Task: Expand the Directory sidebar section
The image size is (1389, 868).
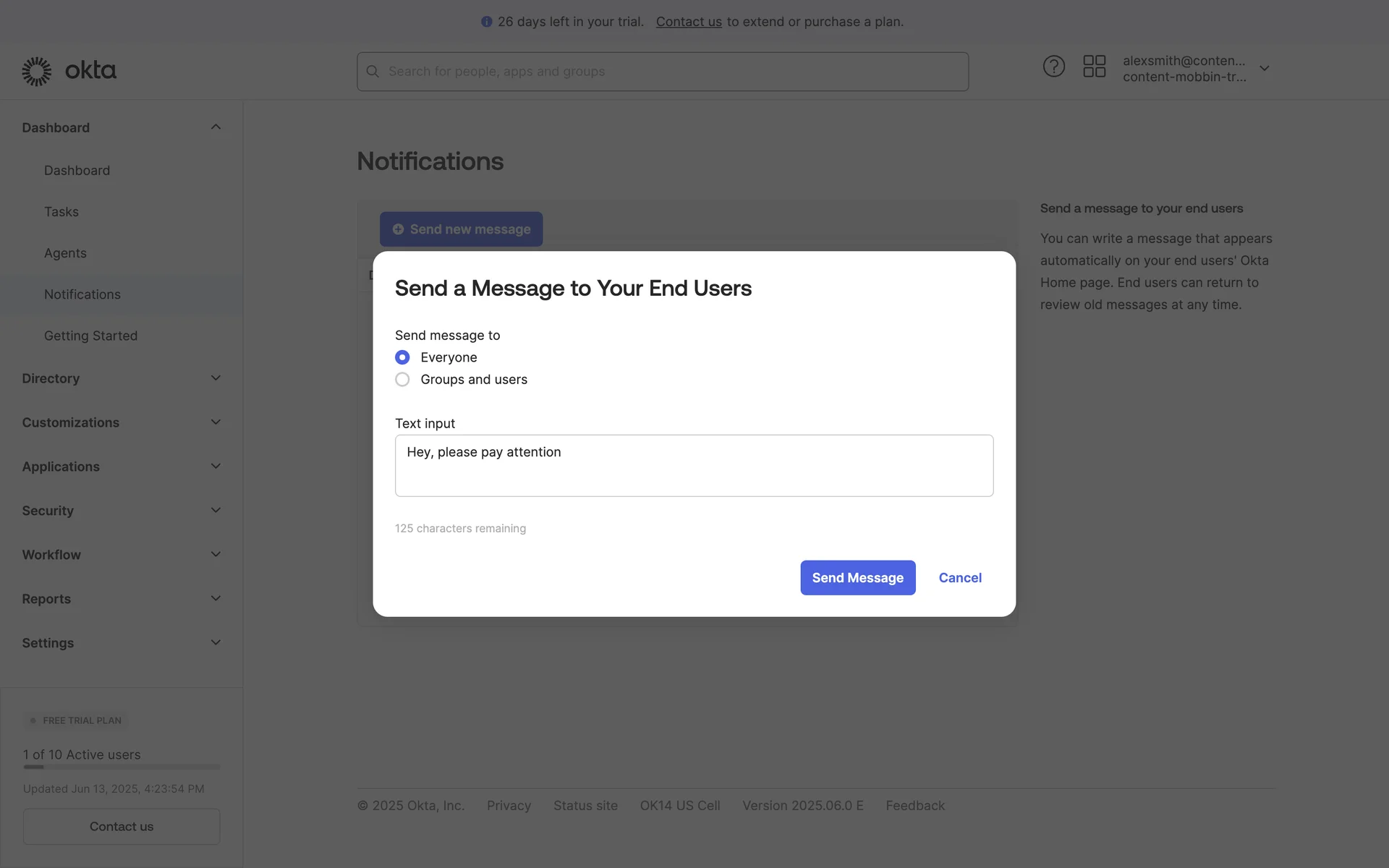Action: [x=216, y=378]
